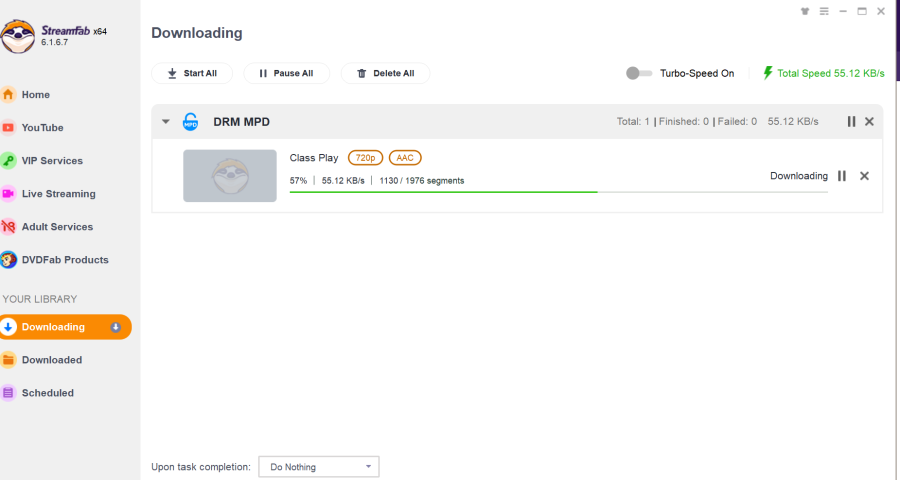900x480 pixels.
Task: Click the Scheduled list icon
Action: click(8, 393)
